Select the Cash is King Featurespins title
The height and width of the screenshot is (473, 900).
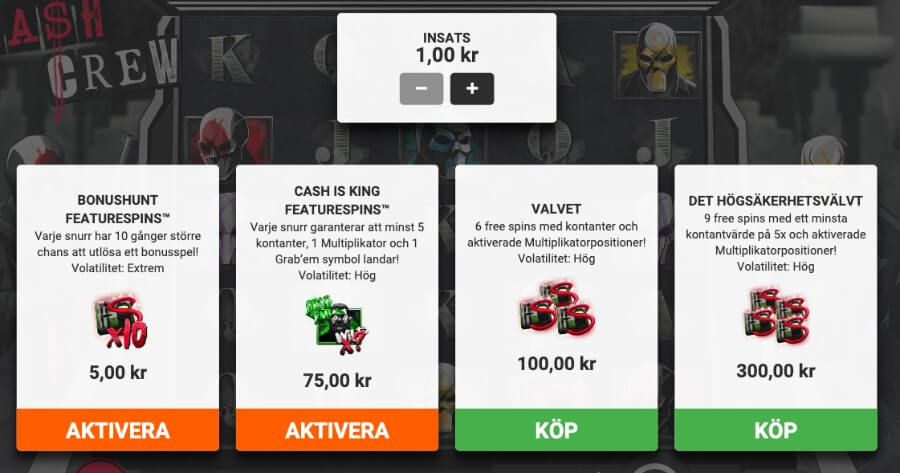pos(337,200)
